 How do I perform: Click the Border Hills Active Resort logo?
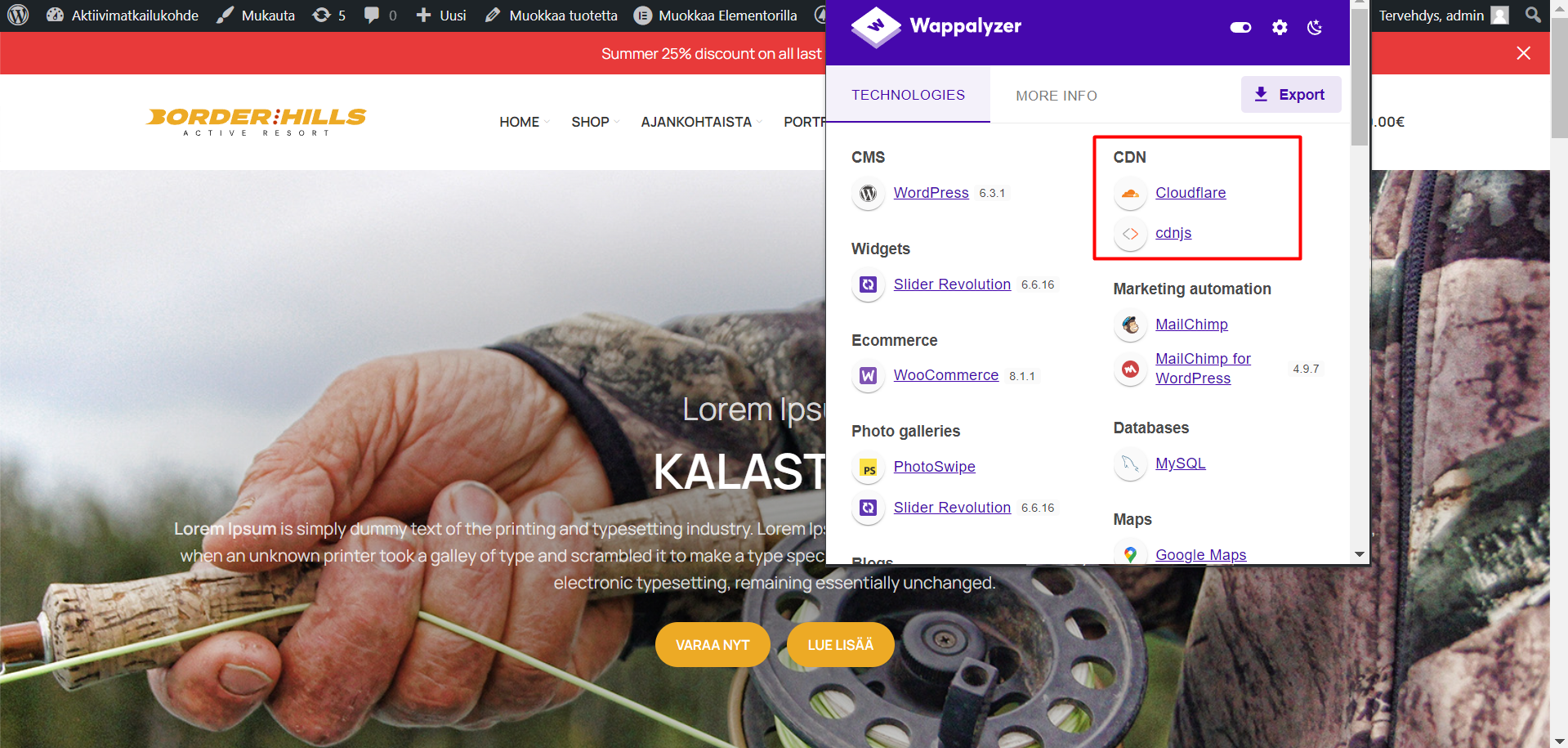[257, 121]
